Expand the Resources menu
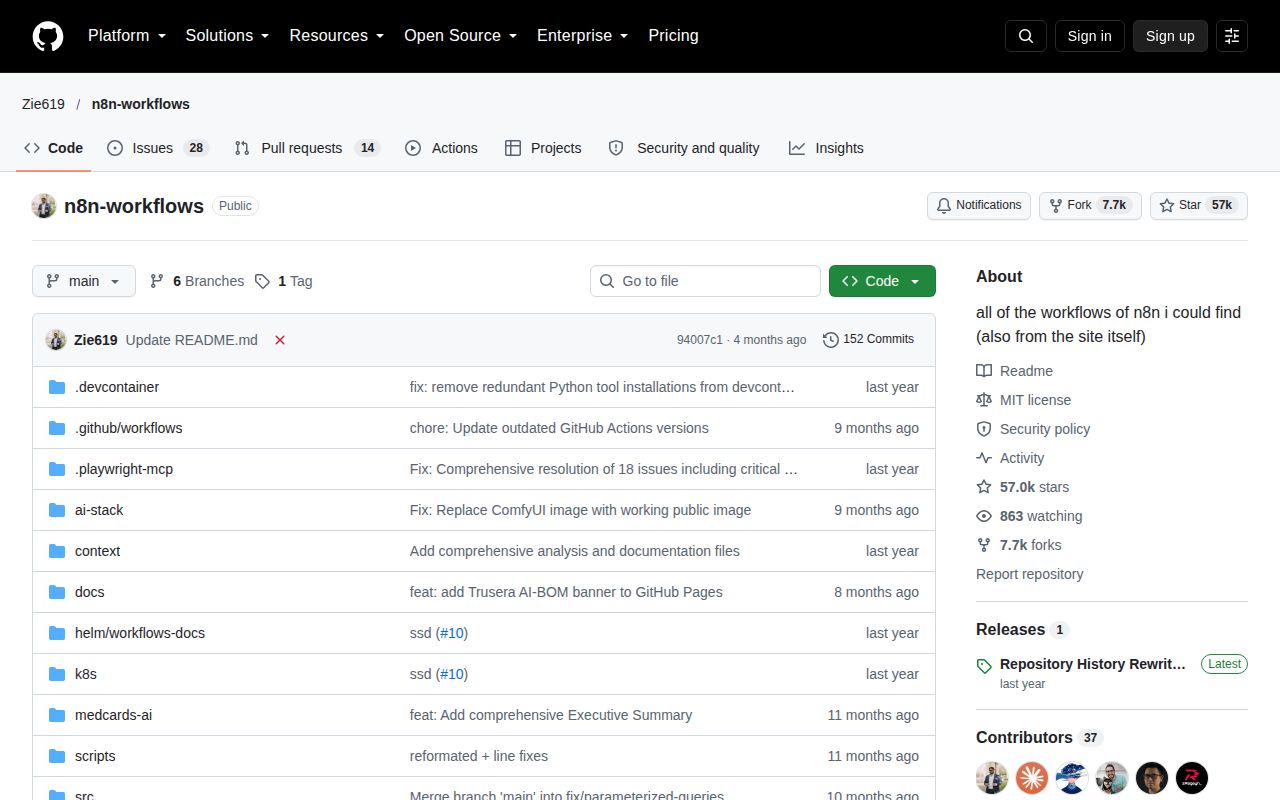Image resolution: width=1280 pixels, height=800 pixels. point(337,36)
